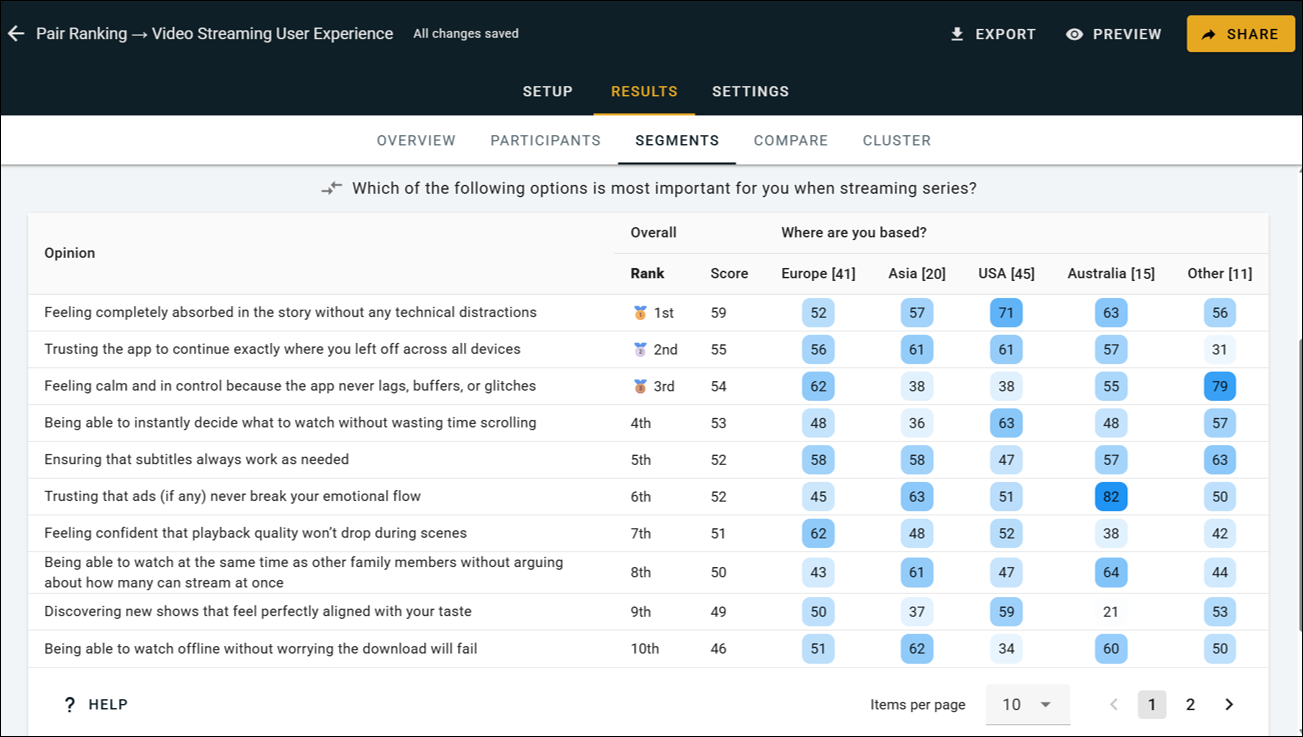Viewport: 1303px width, 737px height.
Task: Switch to the Settings tab
Action: (750, 91)
